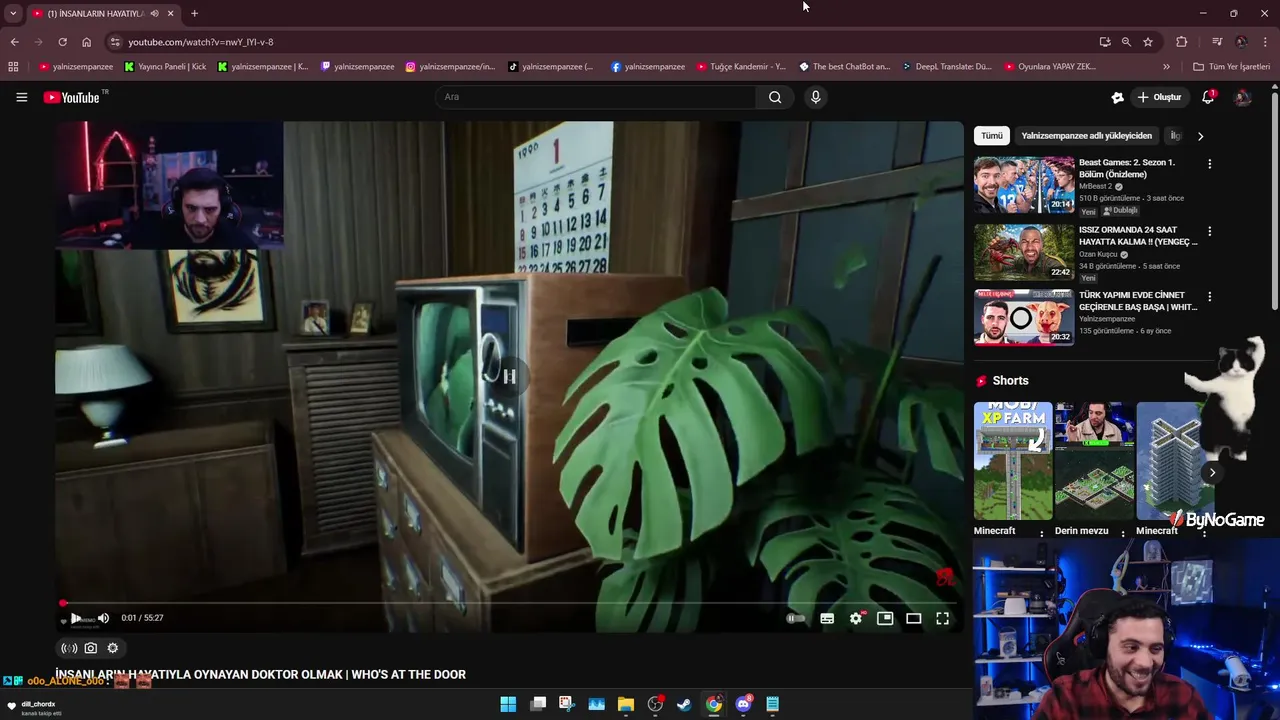1280x720 pixels.
Task: Open the gear icon in the toolbar below the player
Action: (x=113, y=648)
